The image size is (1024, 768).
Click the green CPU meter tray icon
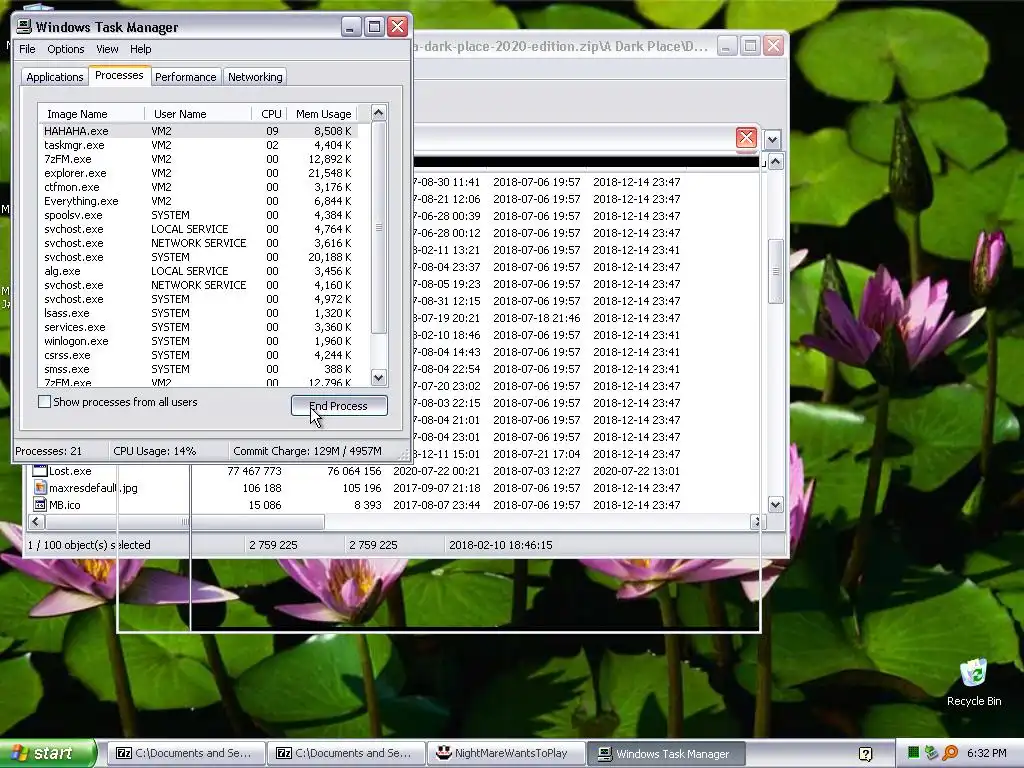[913, 753]
